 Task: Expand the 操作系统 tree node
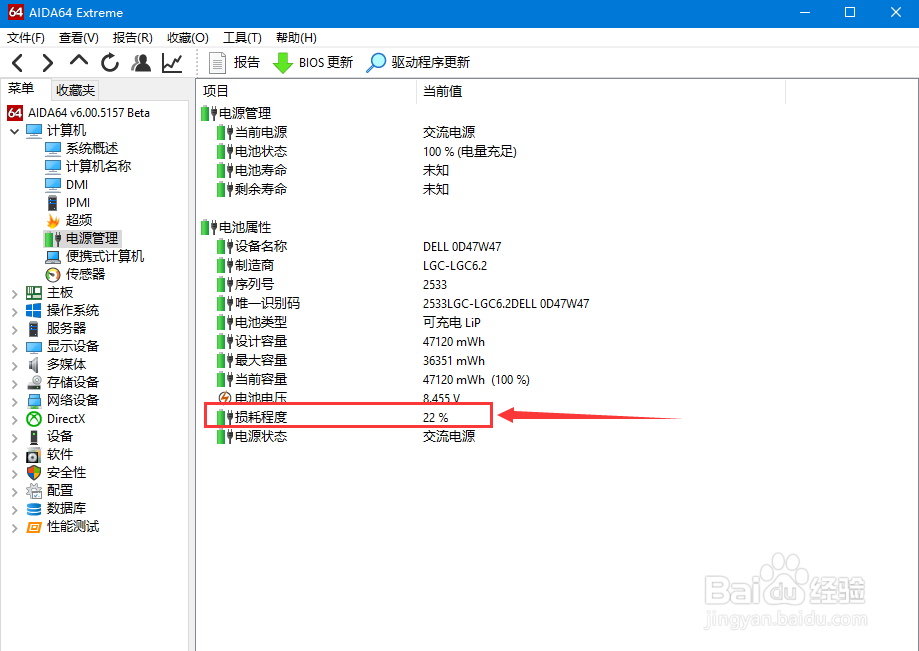point(15,311)
